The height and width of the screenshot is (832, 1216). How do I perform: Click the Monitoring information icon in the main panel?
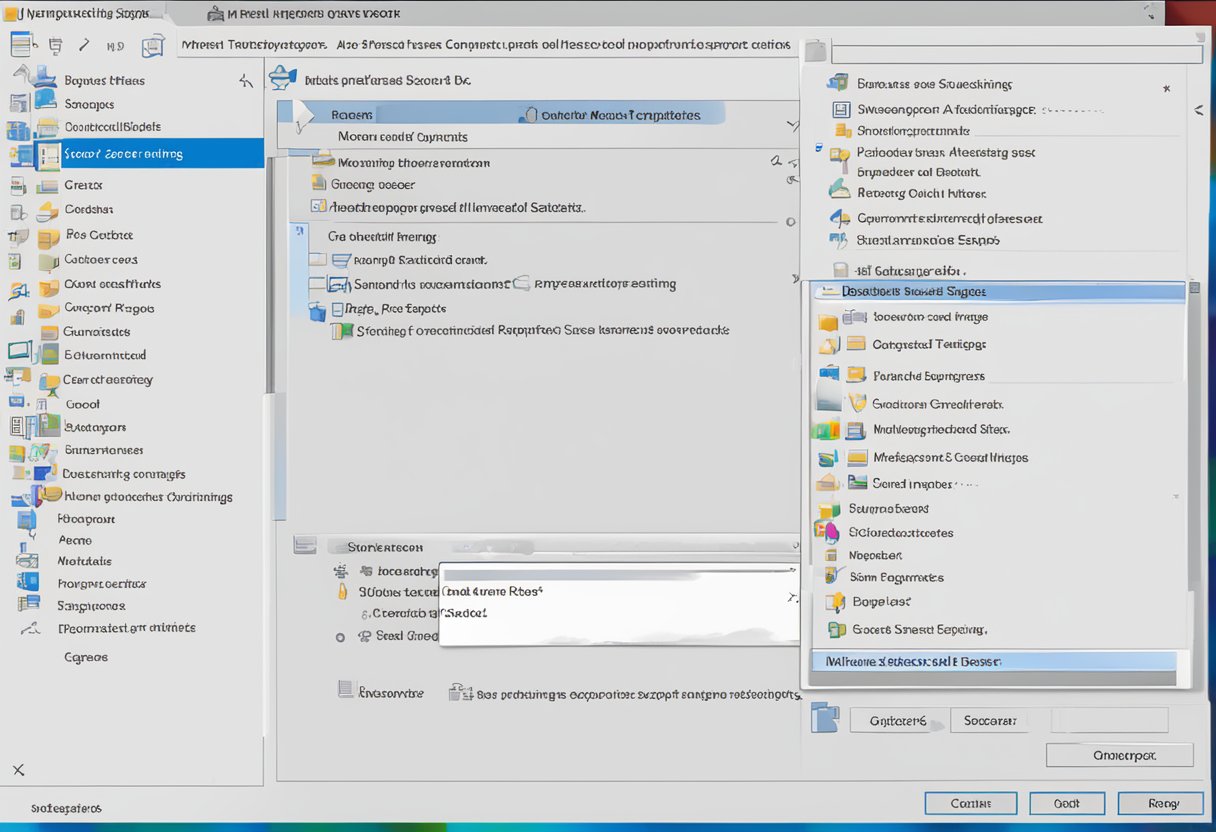click(x=327, y=162)
